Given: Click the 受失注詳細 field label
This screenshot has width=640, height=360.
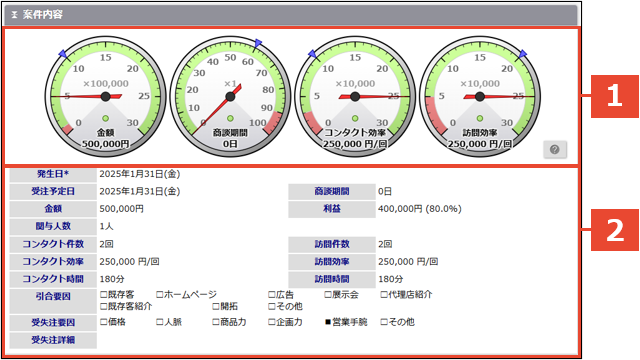Looking at the screenshot, I should (x=53, y=340).
